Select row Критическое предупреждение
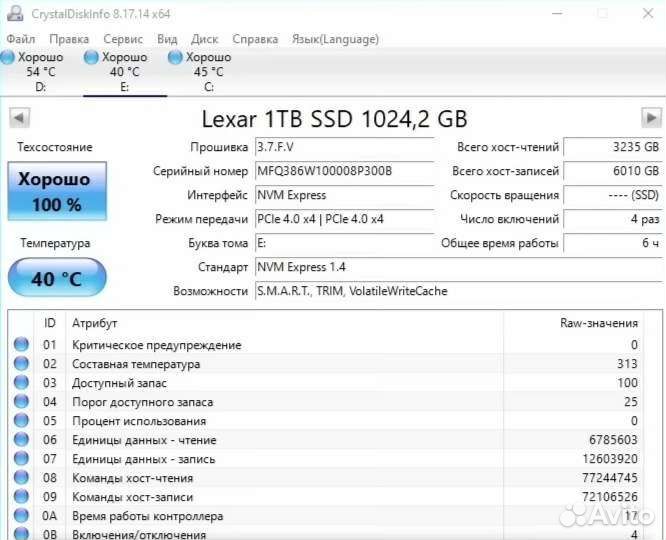The image size is (666, 540). click(325, 345)
